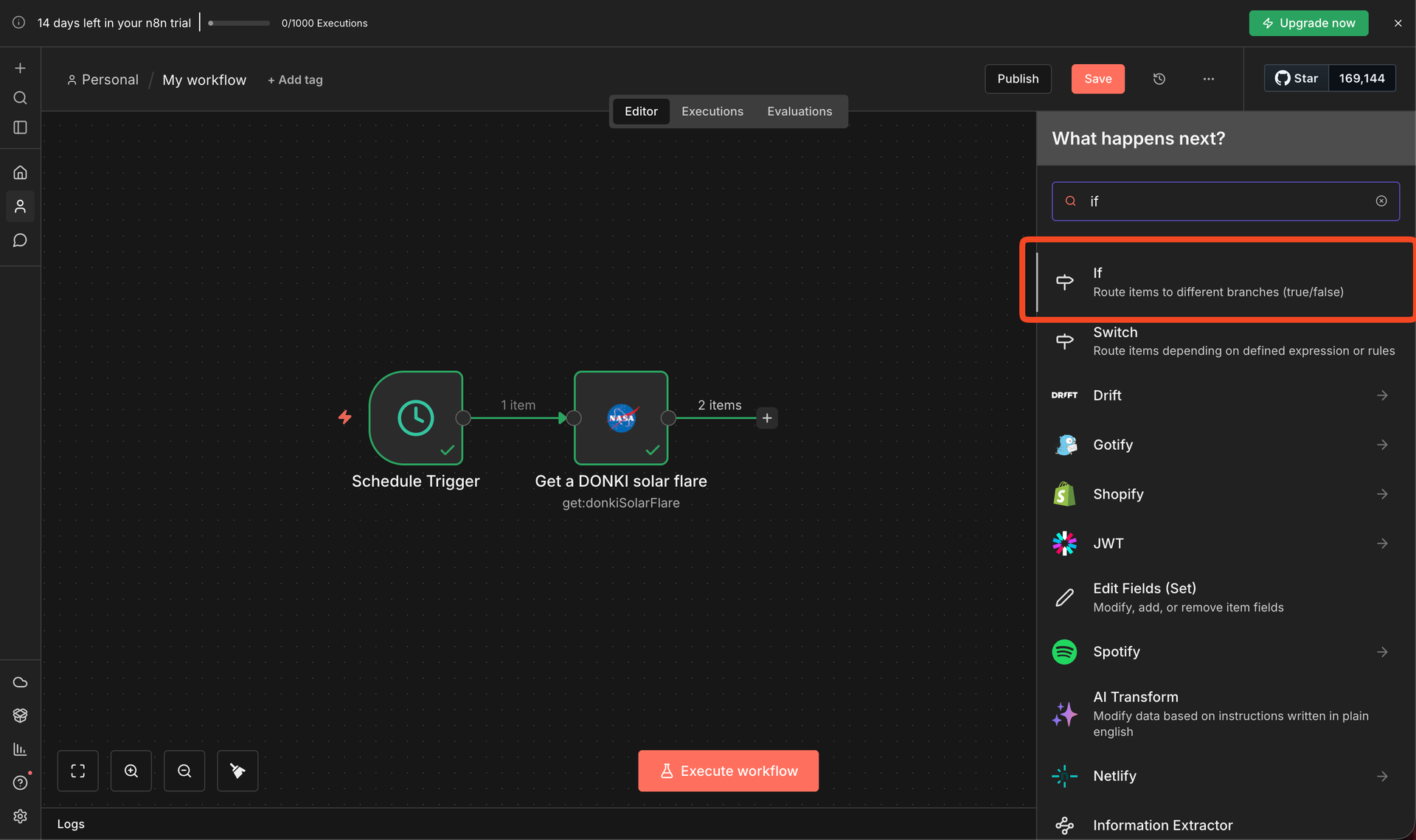Open the search icon in left sidebar
This screenshot has width=1416, height=840.
tap(21, 98)
